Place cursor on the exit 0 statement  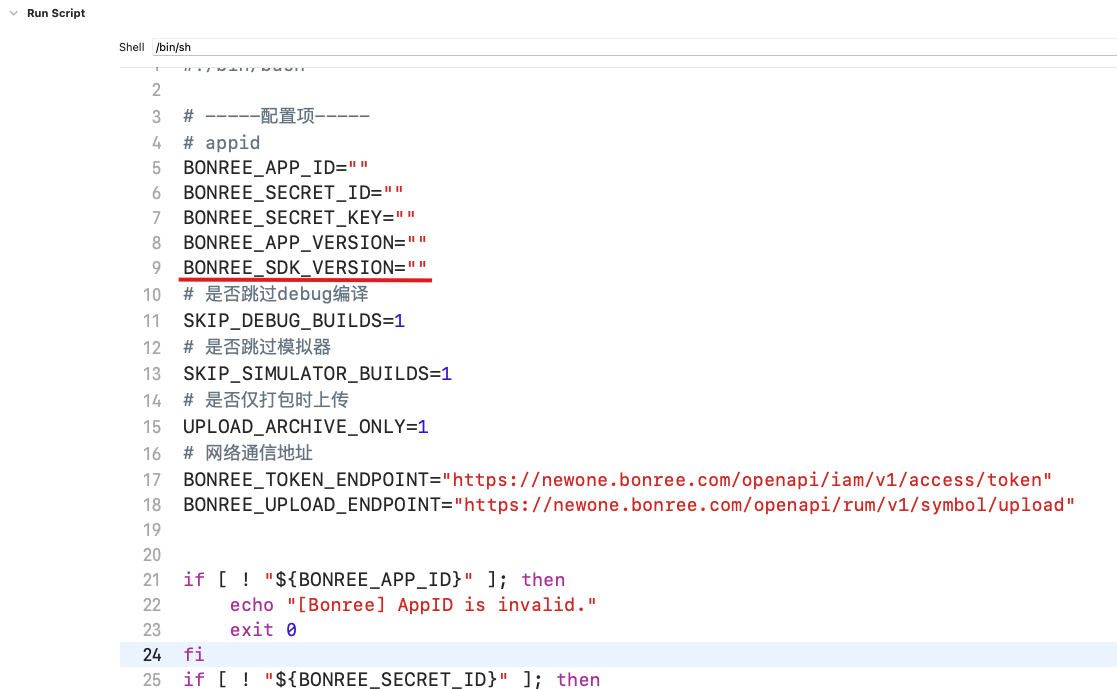click(263, 630)
